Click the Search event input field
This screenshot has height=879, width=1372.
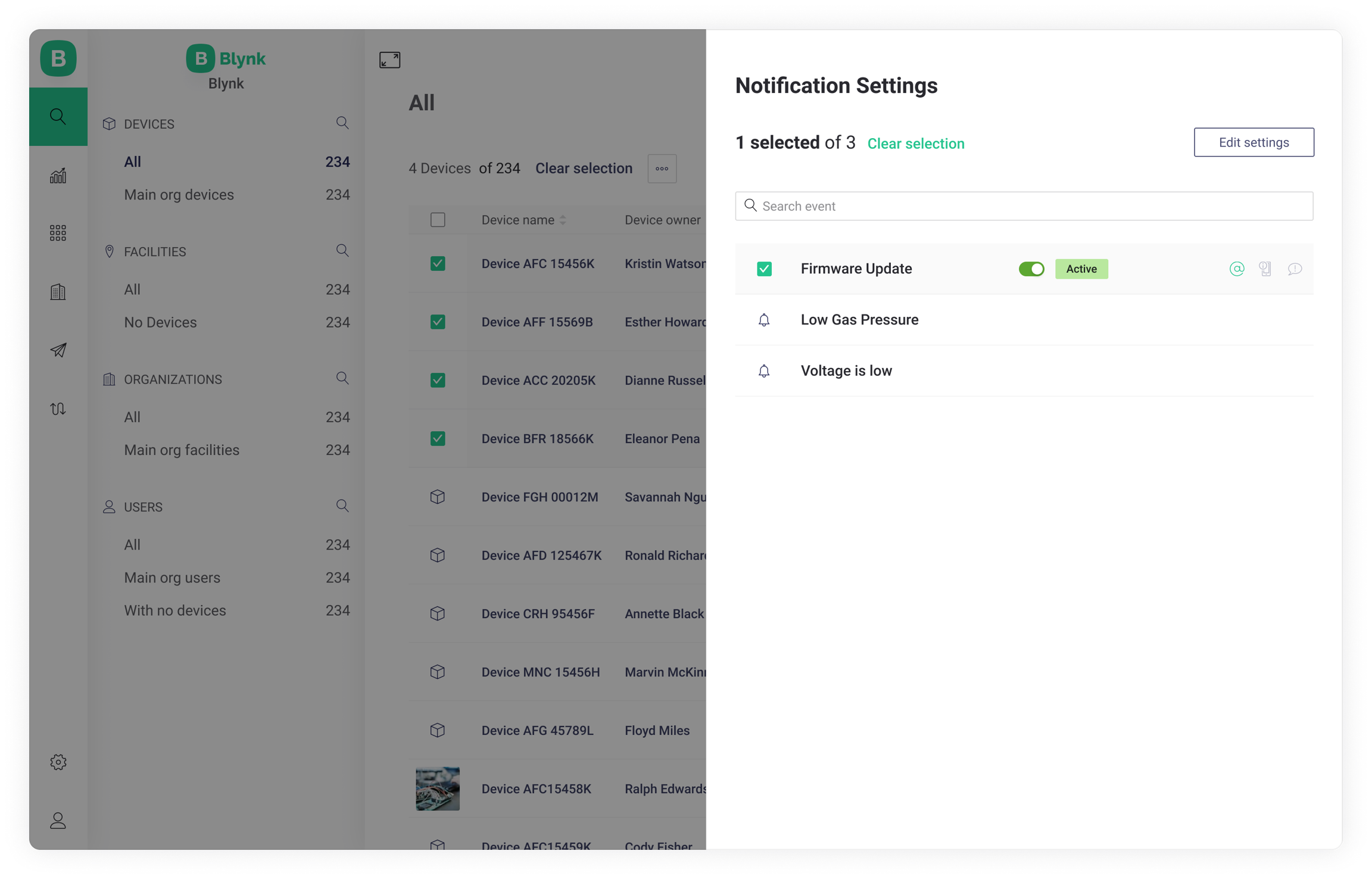(1024, 206)
